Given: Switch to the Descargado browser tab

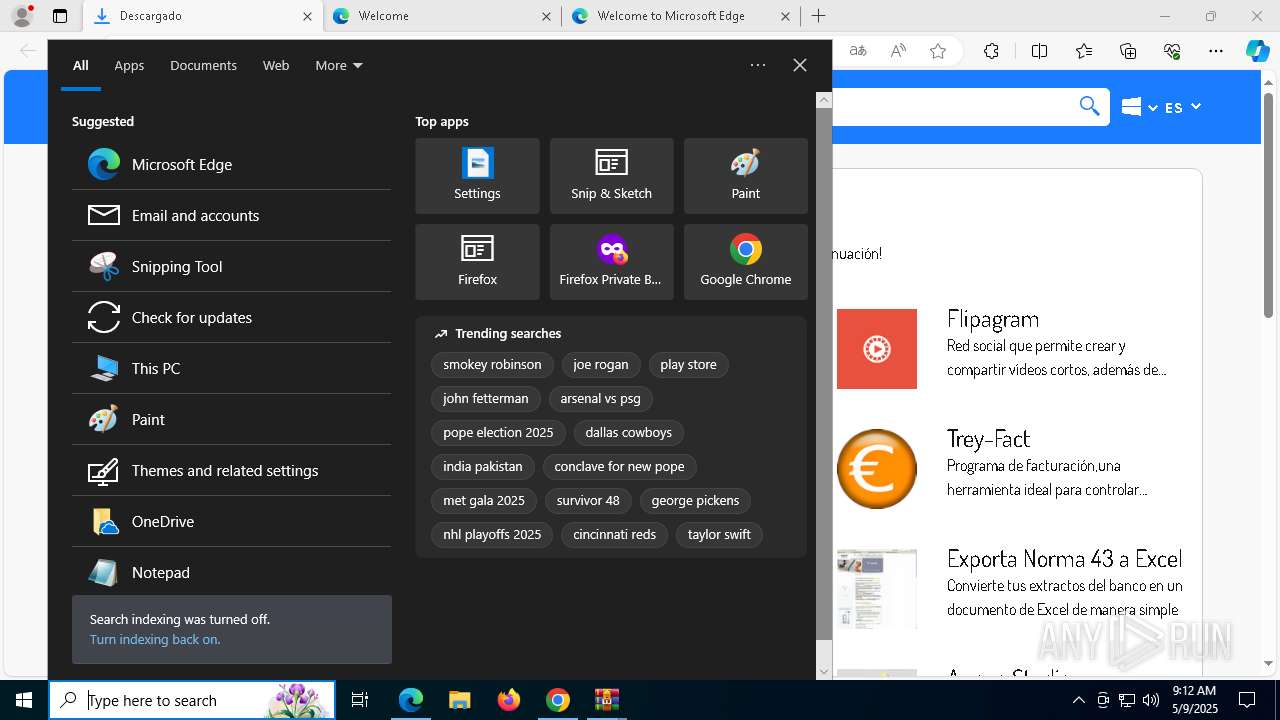Looking at the screenshot, I should pos(202,16).
